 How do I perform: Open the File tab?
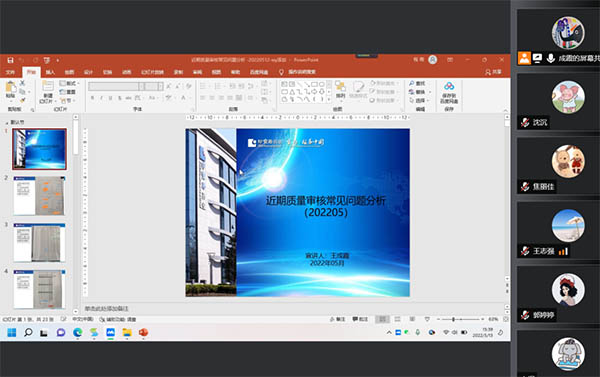pyautogui.click(x=10, y=72)
